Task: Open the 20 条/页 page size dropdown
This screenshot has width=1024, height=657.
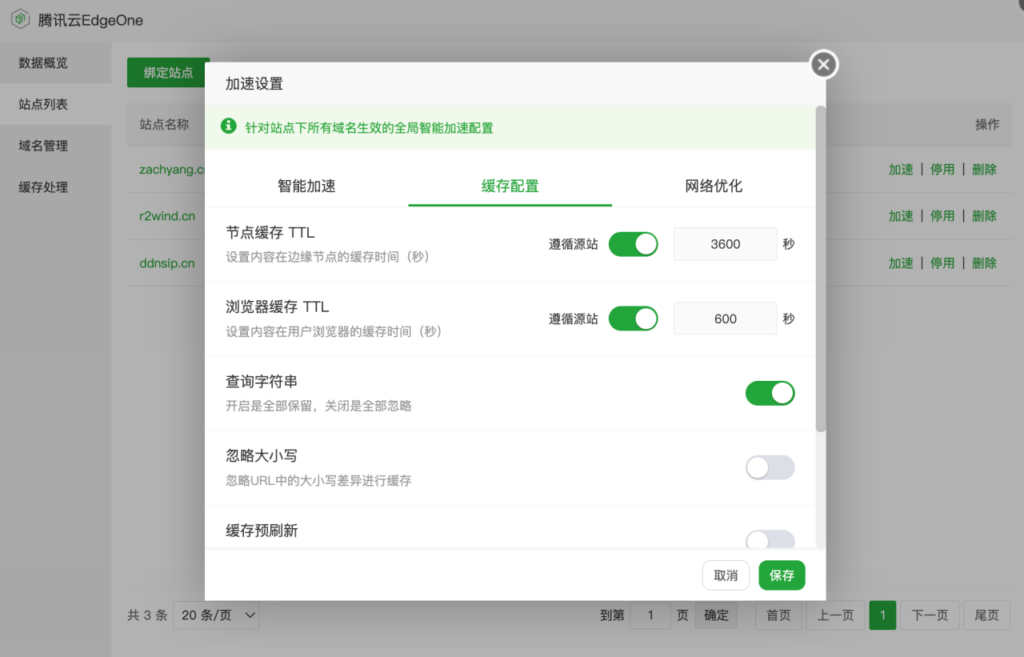Action: click(x=215, y=615)
